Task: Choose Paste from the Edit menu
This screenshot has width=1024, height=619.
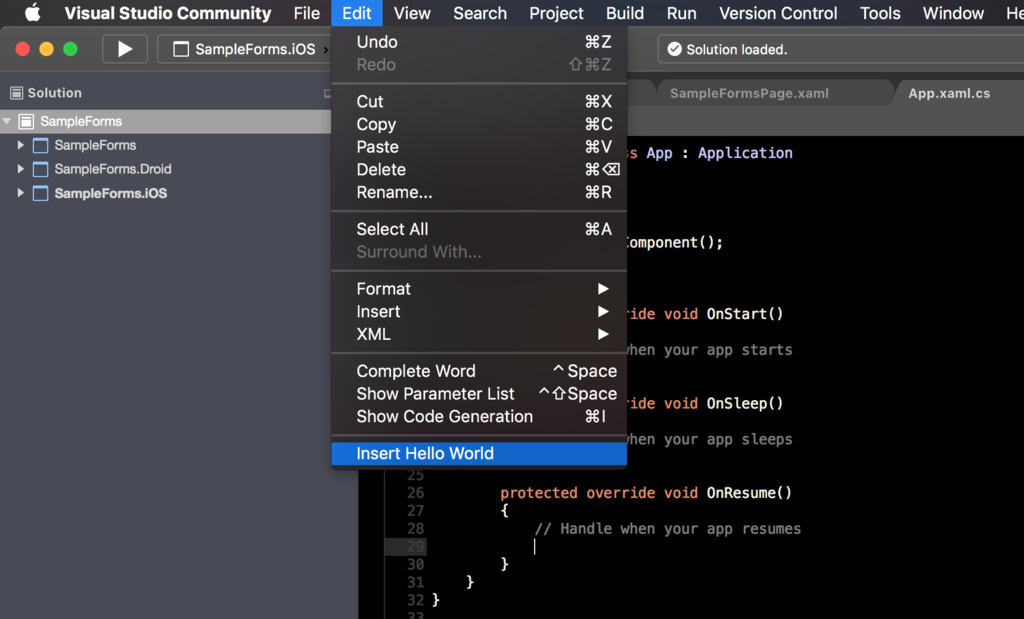Action: click(x=479, y=147)
